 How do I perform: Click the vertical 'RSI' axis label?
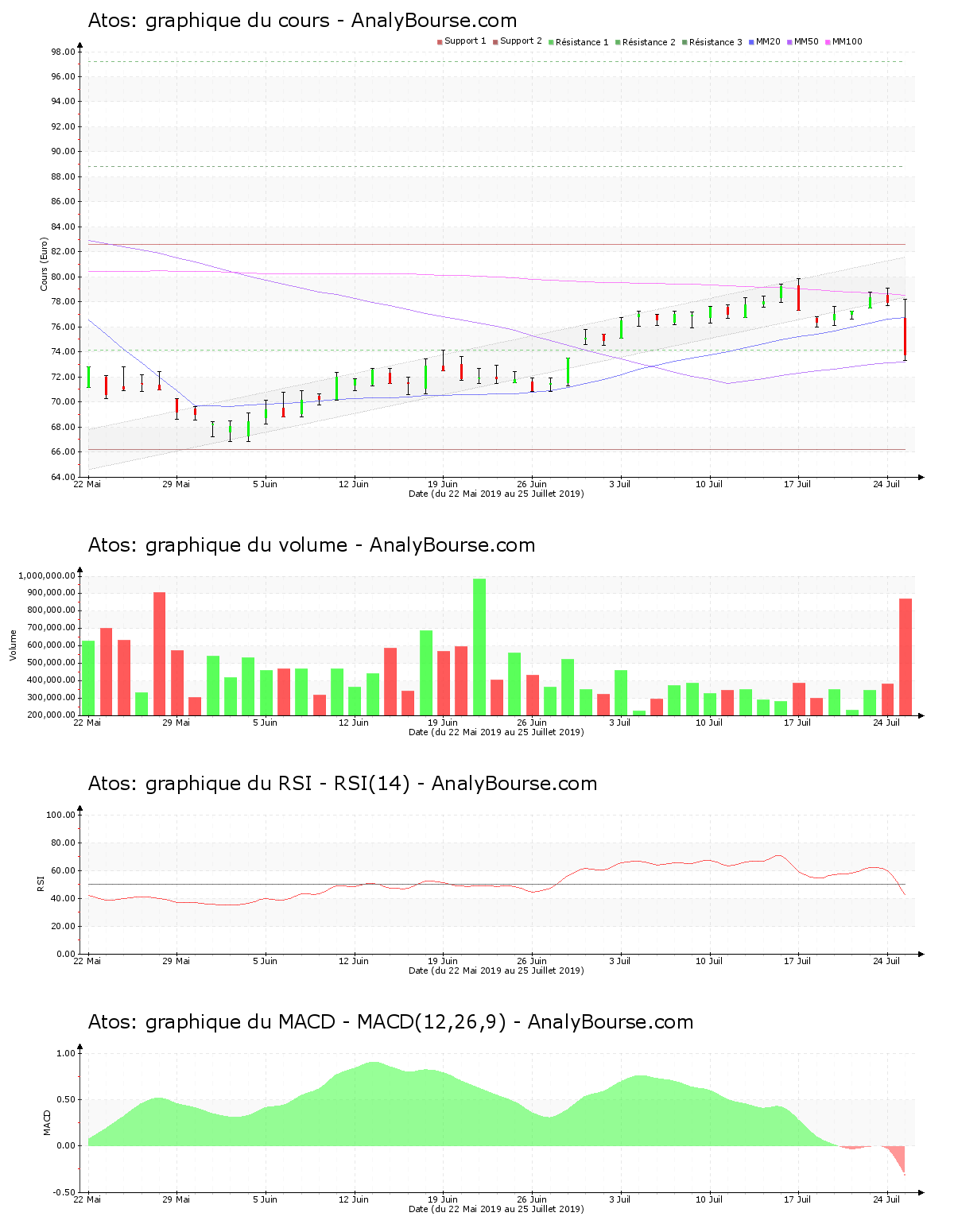coord(41,883)
